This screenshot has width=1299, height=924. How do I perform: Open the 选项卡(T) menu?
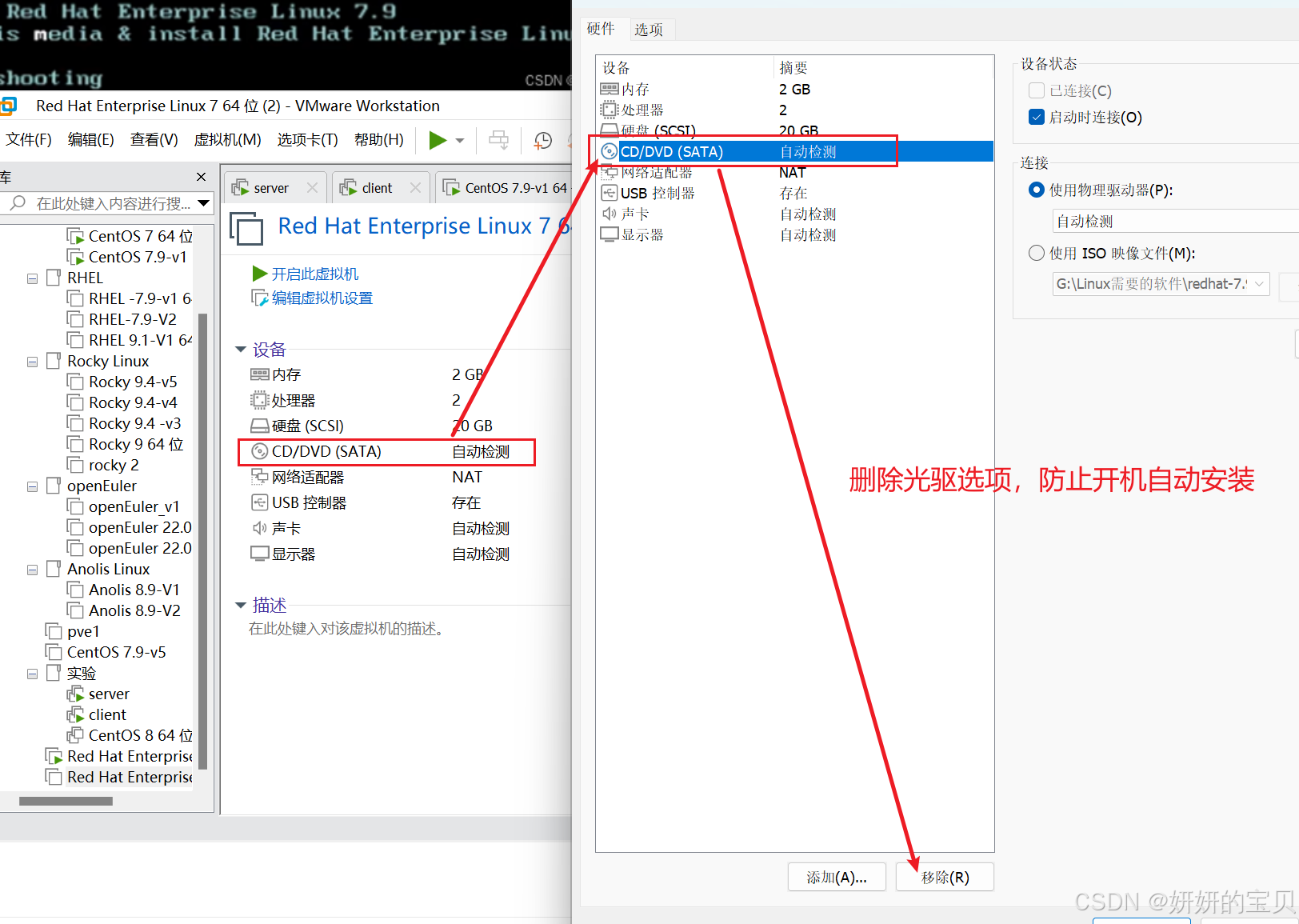[x=308, y=140]
